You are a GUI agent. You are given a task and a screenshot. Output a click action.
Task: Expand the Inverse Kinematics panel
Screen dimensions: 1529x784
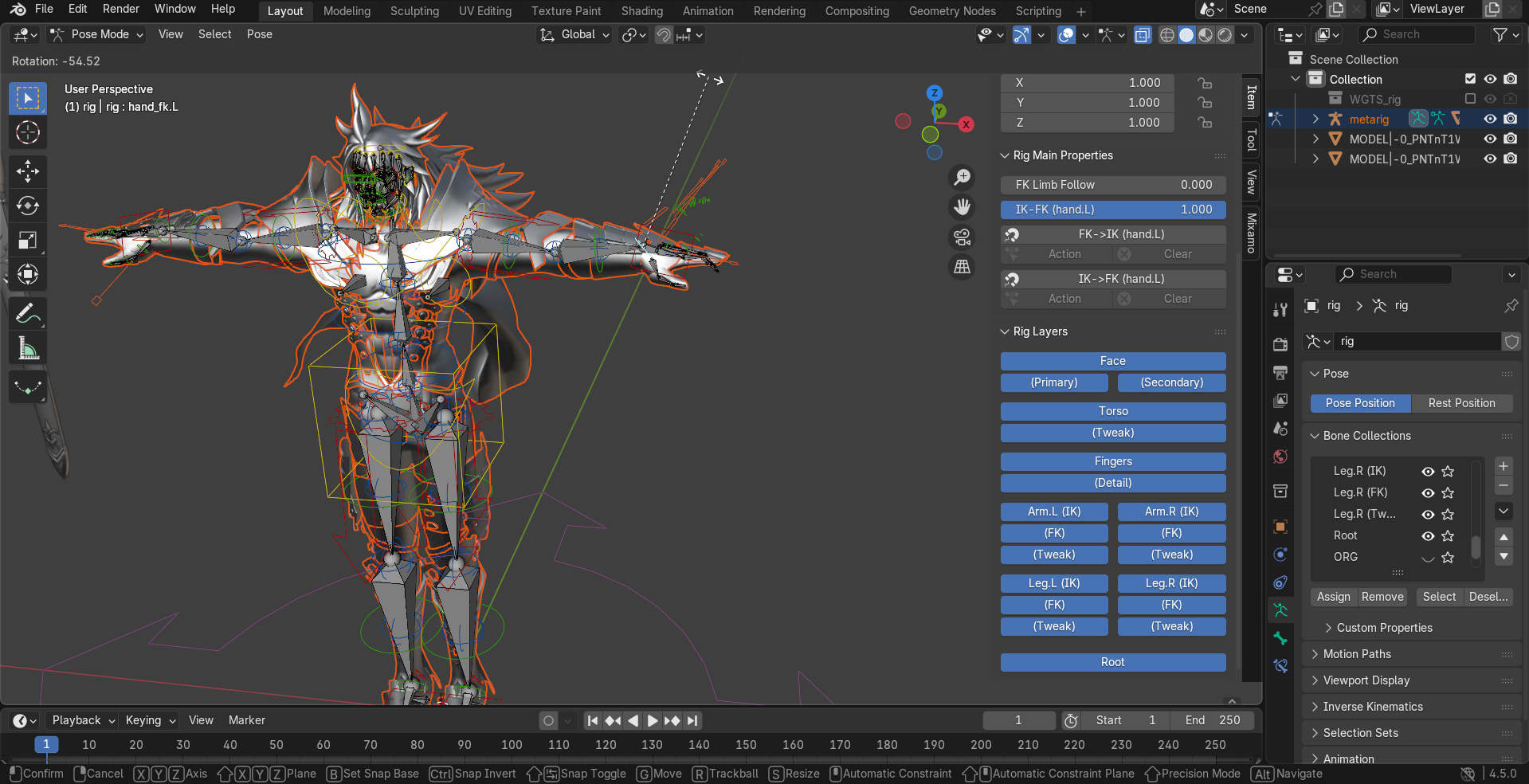[1372, 707]
